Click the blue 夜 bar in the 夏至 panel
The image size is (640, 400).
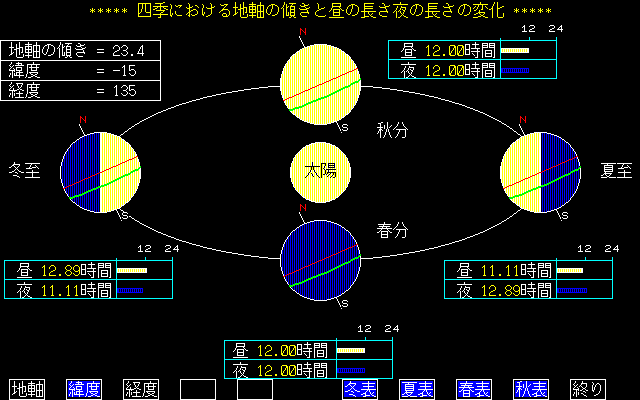pos(570,290)
